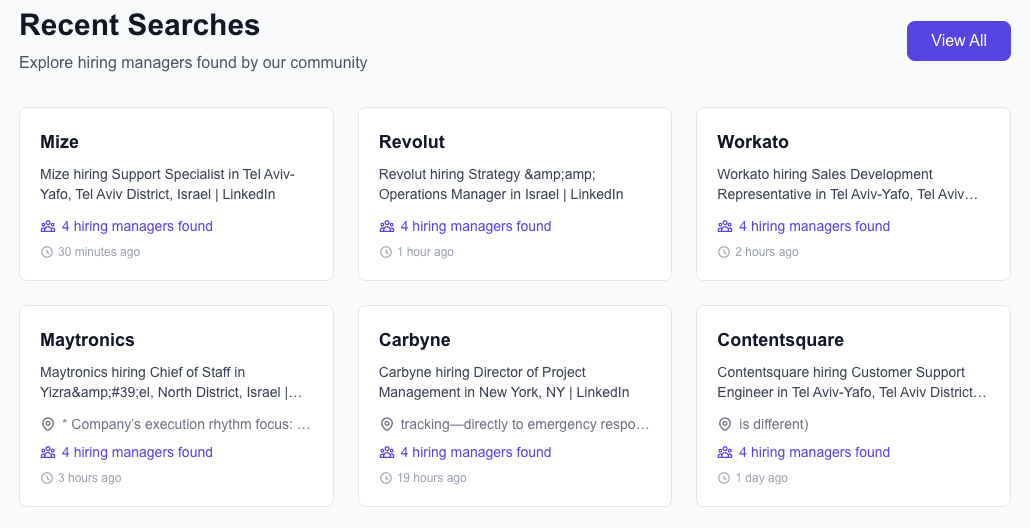Viewport: 1030px width, 528px height.
Task: Open Revolut's 4 hiring managers found link
Action: (x=475, y=226)
